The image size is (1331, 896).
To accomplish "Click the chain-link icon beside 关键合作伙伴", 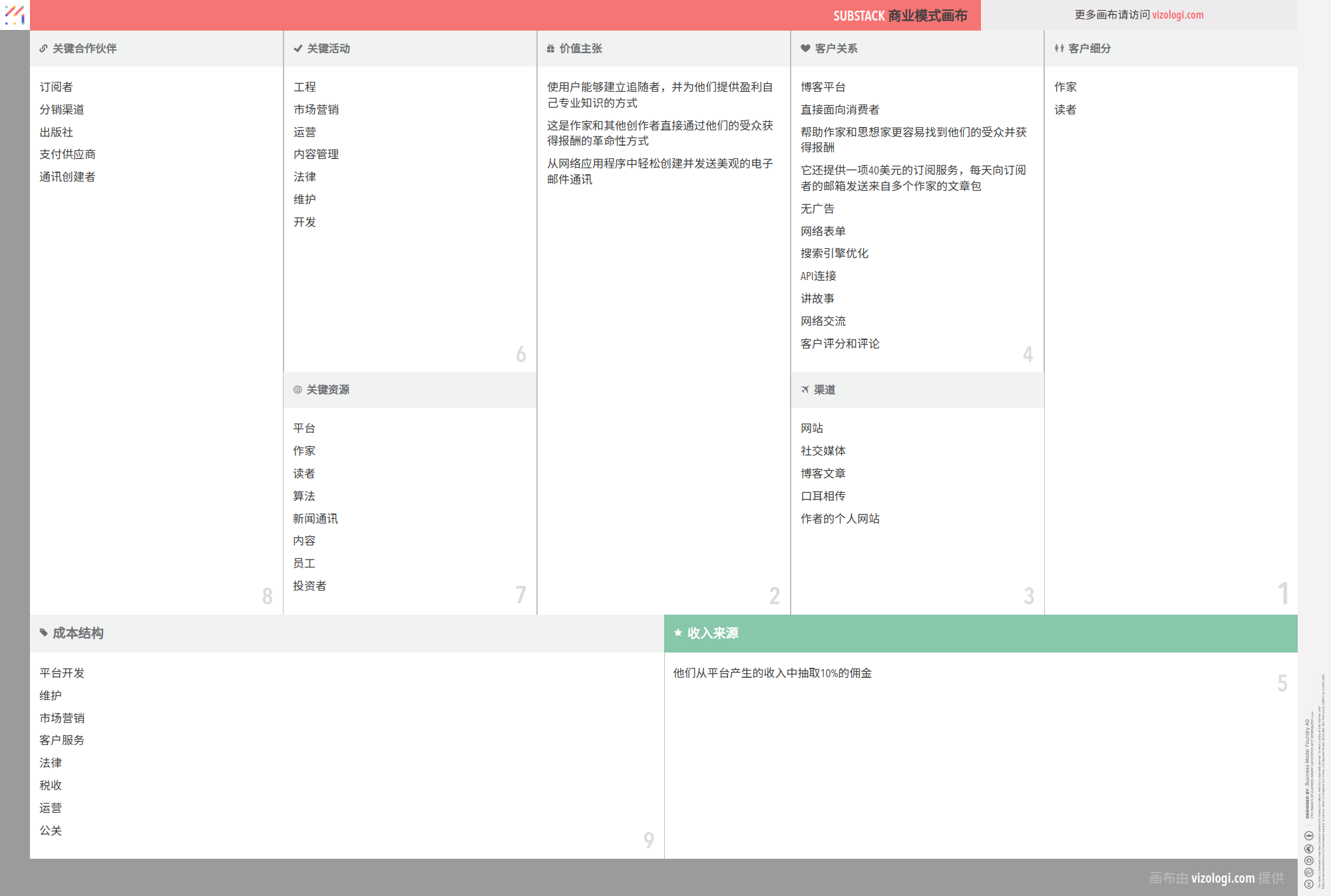I will [43, 48].
